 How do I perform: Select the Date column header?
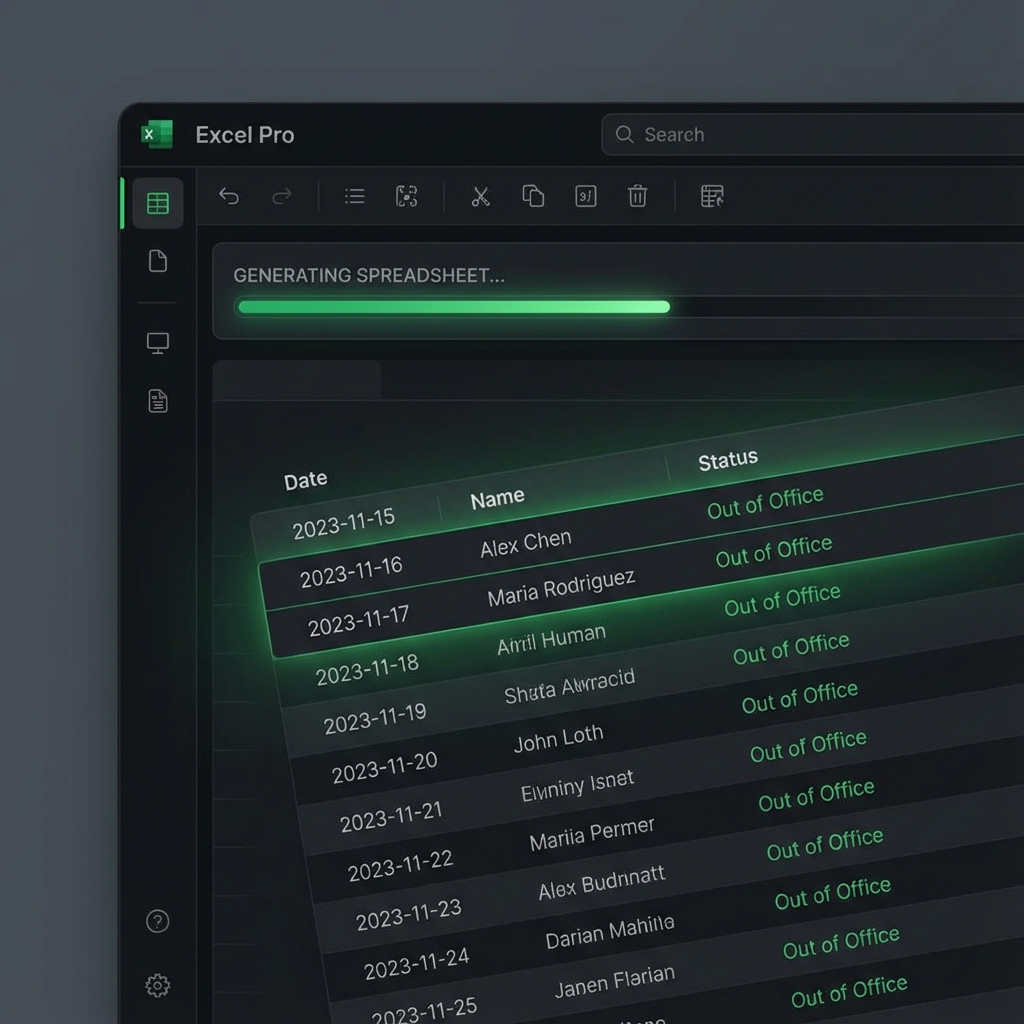click(305, 479)
